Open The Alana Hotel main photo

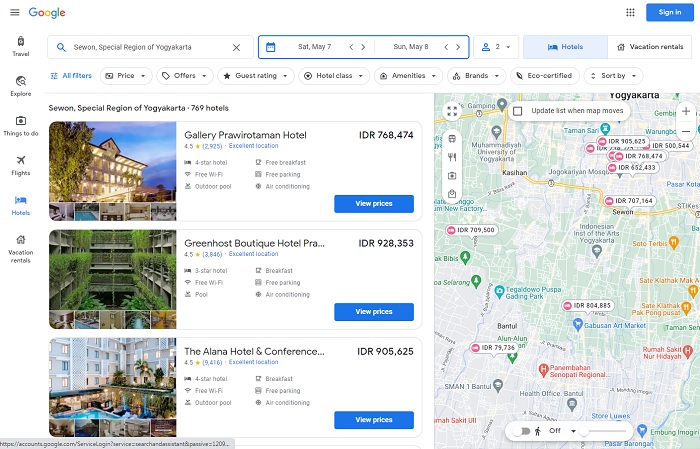click(112, 378)
